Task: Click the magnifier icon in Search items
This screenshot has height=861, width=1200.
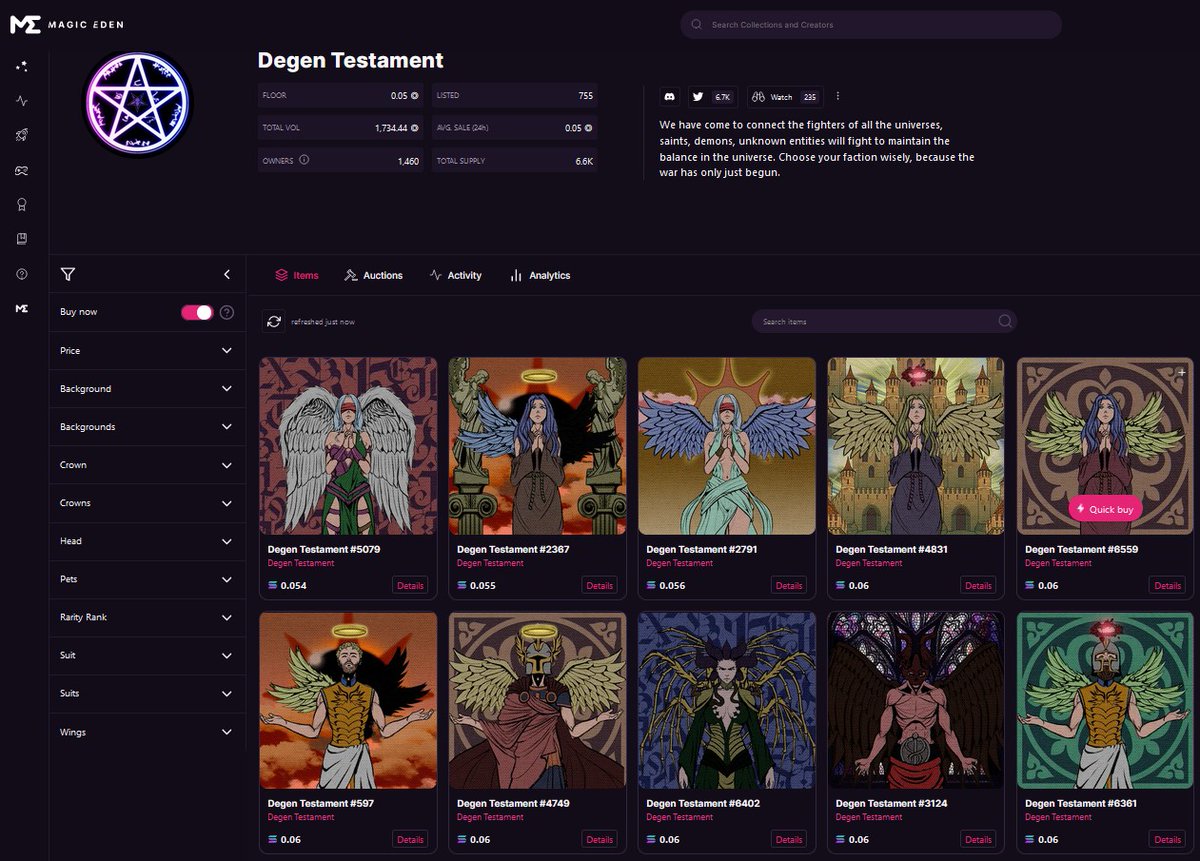Action: 1004,321
